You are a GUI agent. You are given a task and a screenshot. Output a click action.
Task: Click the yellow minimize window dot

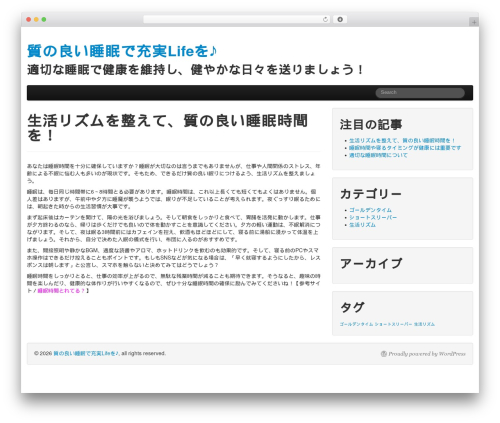pos(36,19)
